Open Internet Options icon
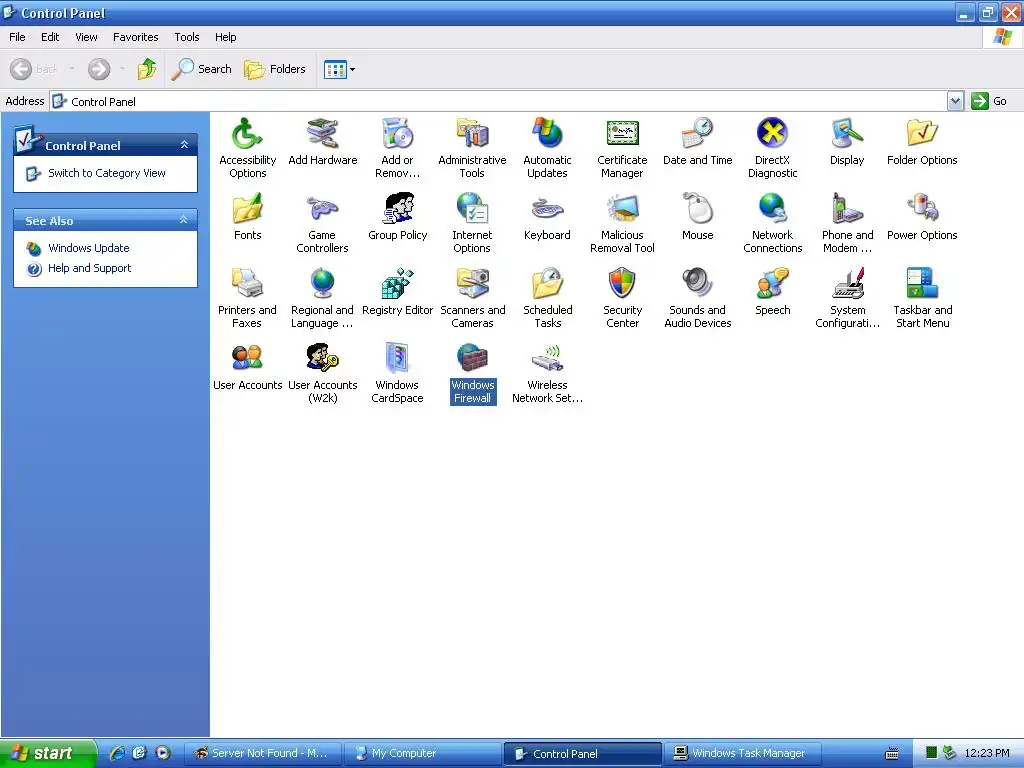1024x768 pixels. (x=472, y=209)
